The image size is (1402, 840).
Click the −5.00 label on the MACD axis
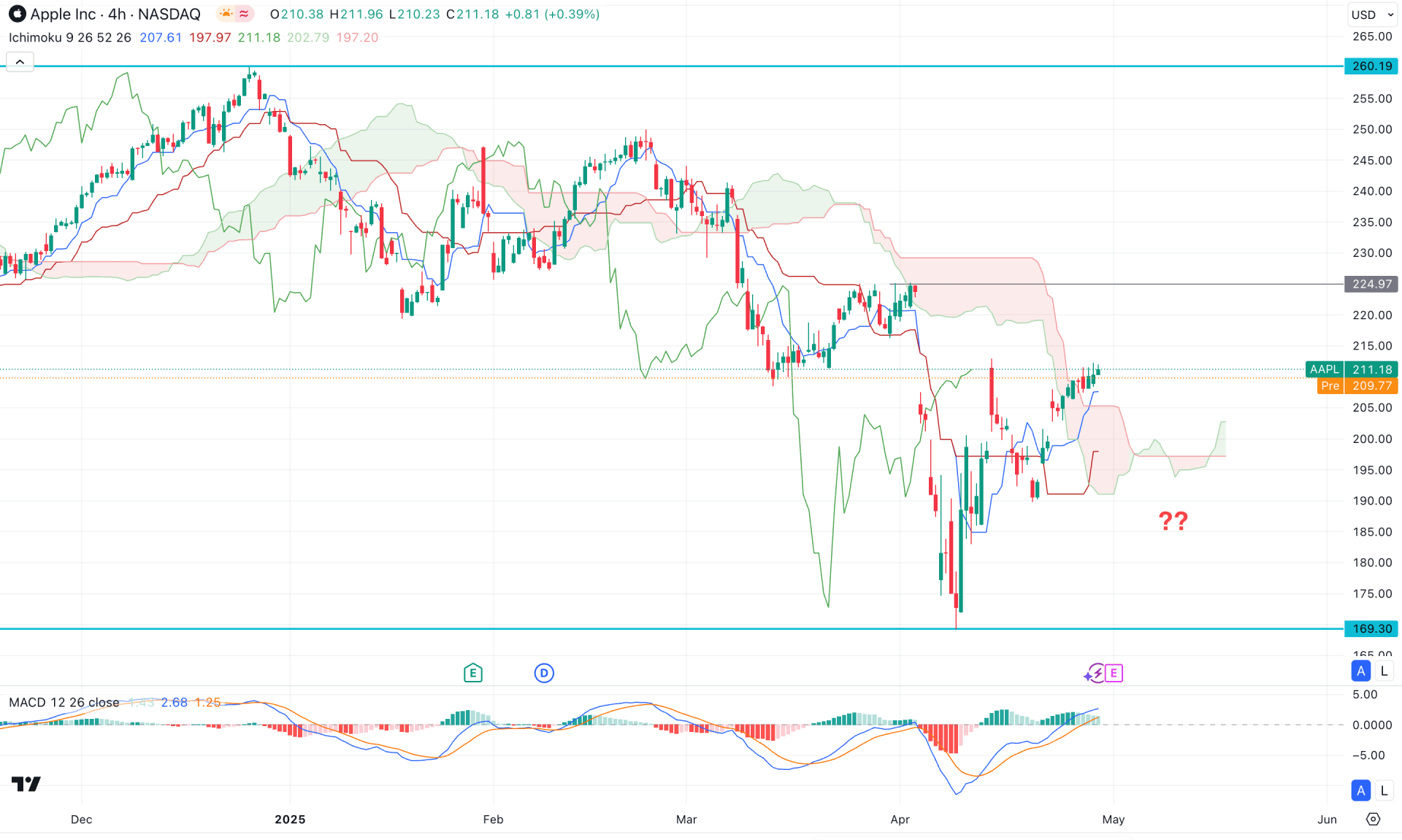[1368, 755]
